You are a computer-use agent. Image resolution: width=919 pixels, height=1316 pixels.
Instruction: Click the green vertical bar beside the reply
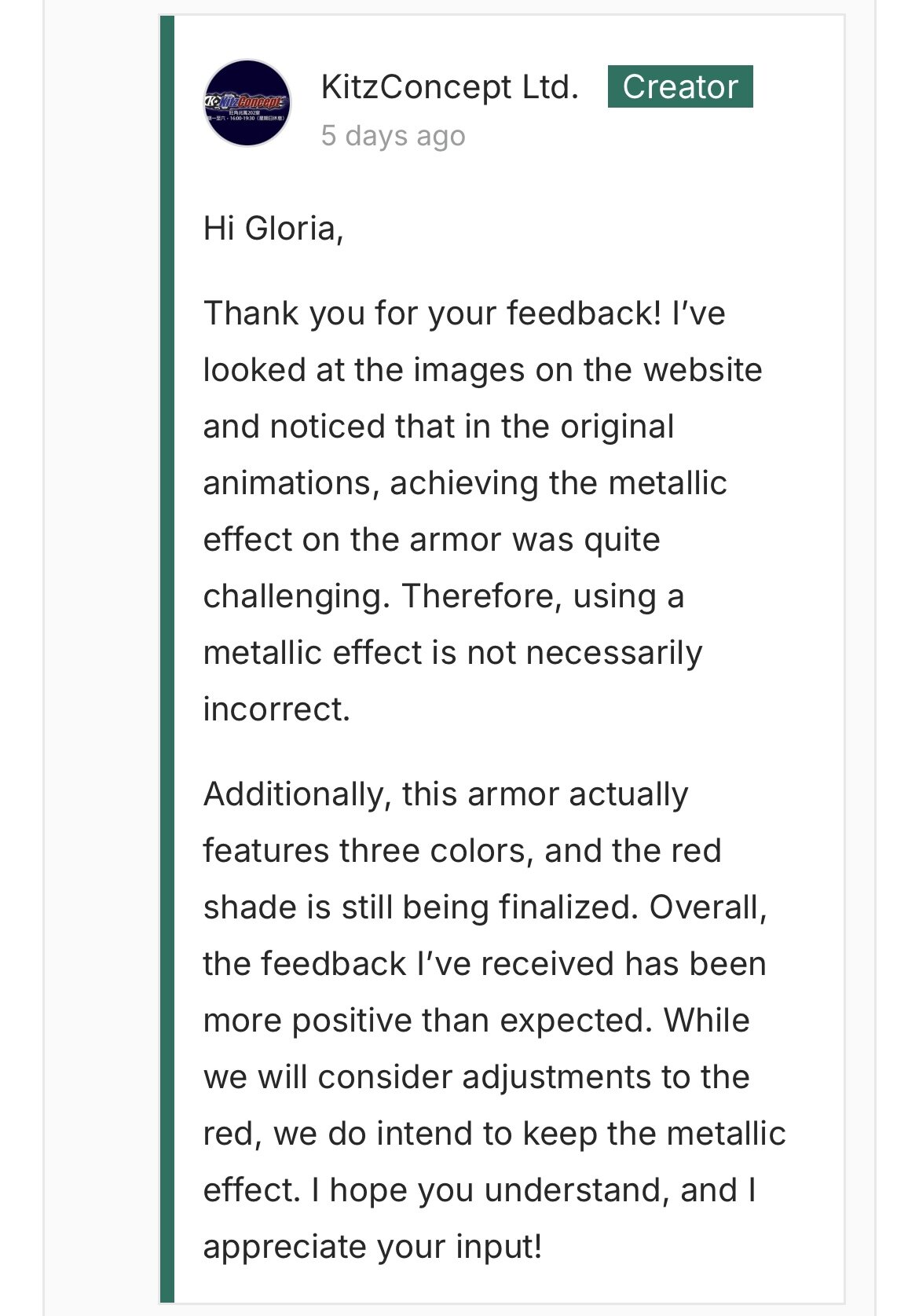[x=167, y=658]
